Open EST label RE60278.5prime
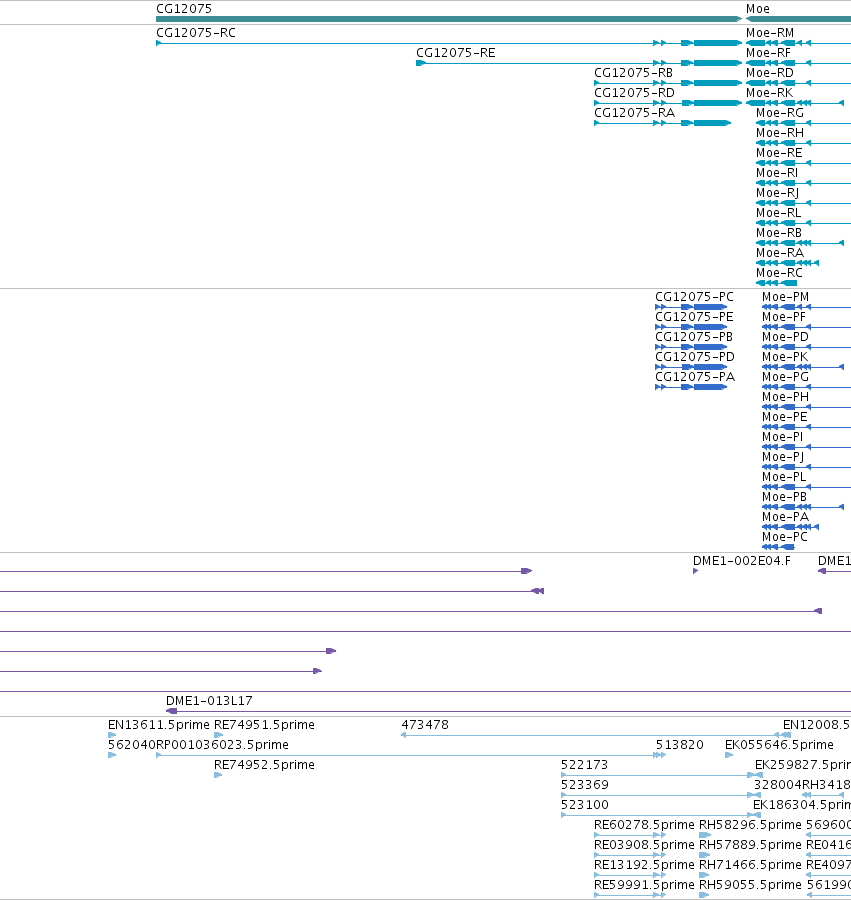 [644, 825]
